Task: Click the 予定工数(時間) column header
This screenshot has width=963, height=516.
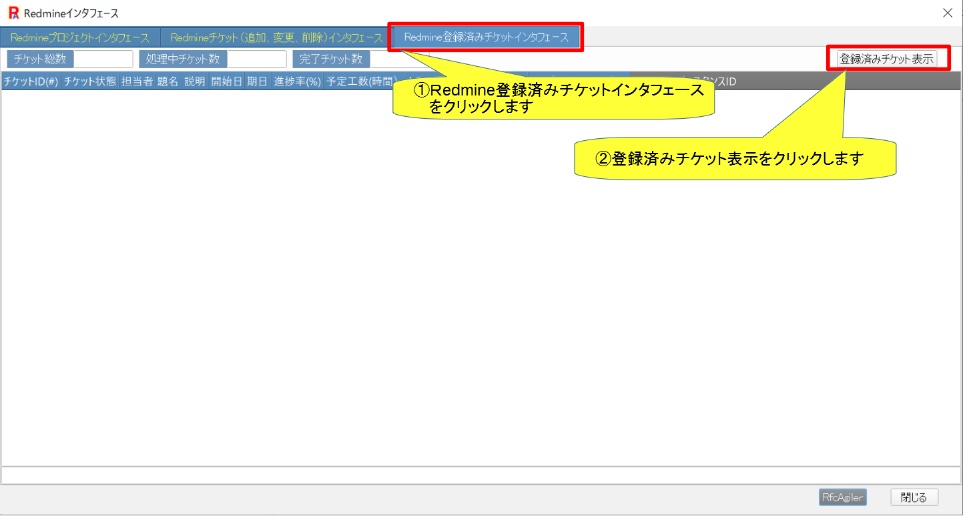Action: tap(361, 81)
